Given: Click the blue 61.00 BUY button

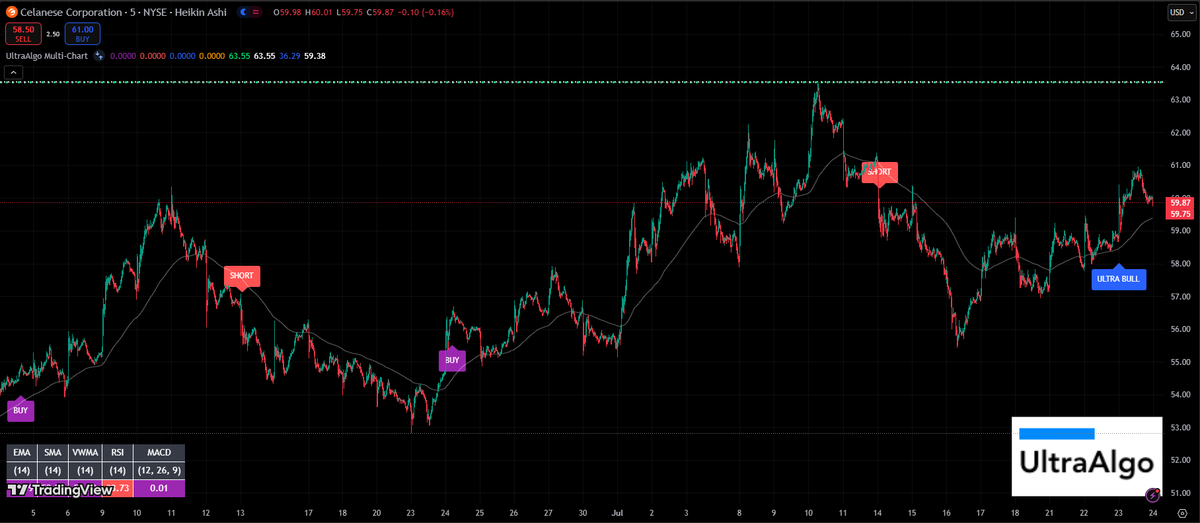Looking at the screenshot, I should (x=81, y=34).
